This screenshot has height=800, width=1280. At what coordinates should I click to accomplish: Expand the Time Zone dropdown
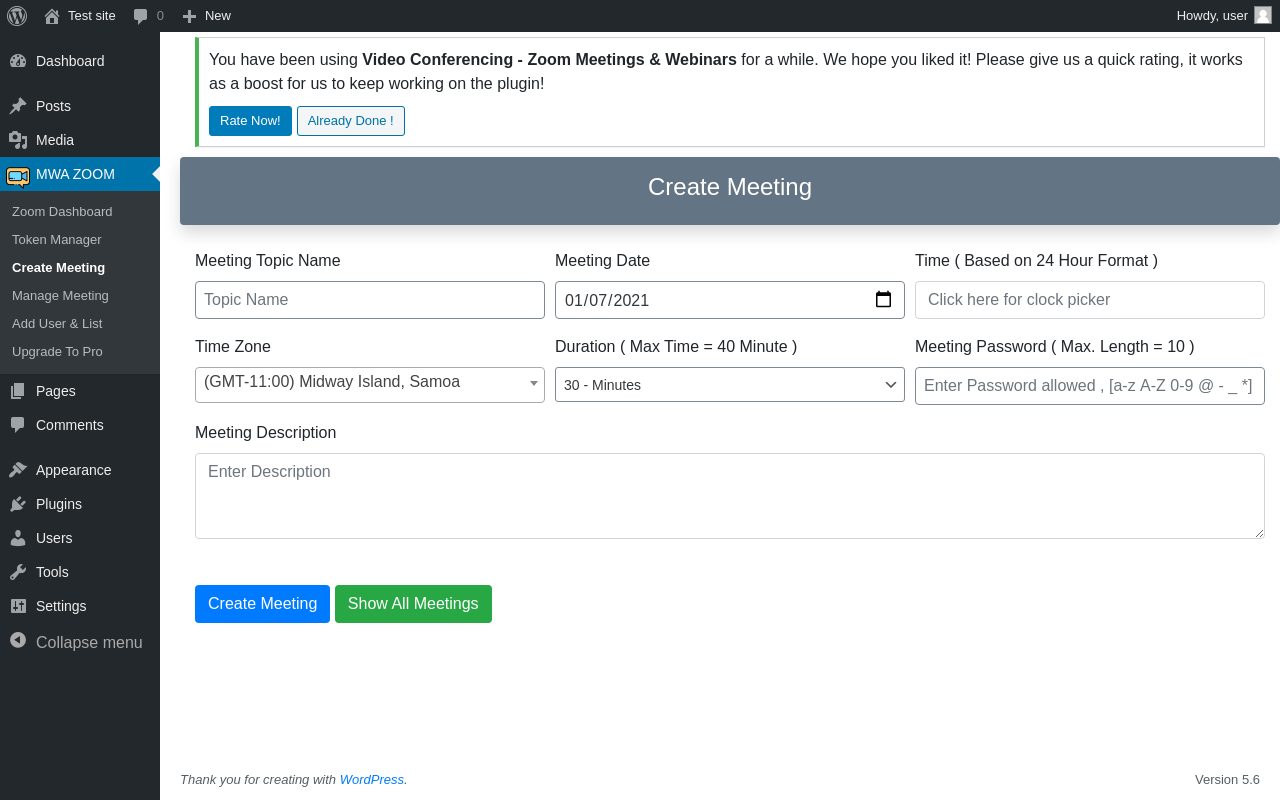pyautogui.click(x=370, y=385)
